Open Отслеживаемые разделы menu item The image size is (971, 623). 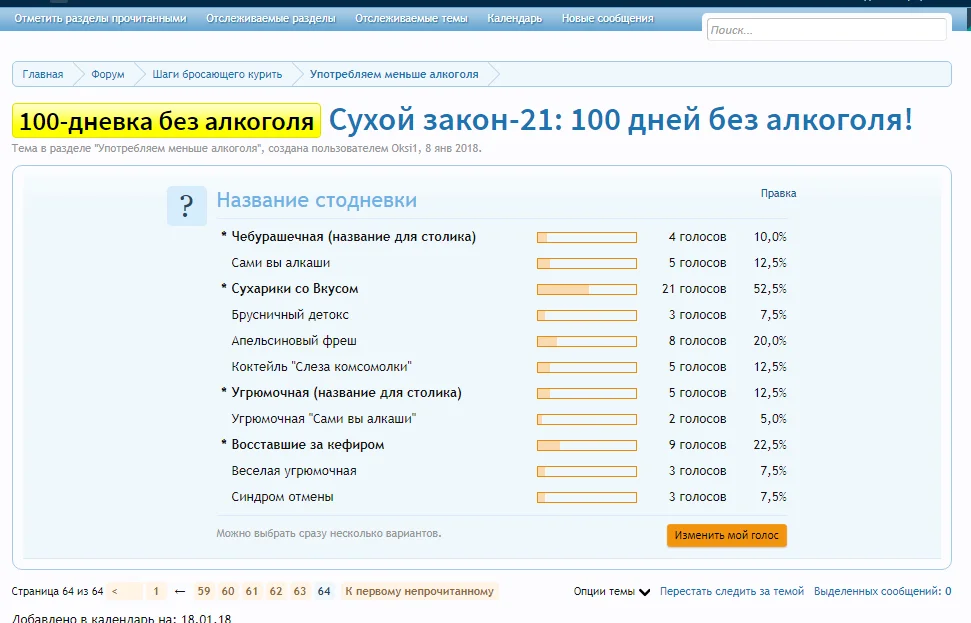[270, 18]
